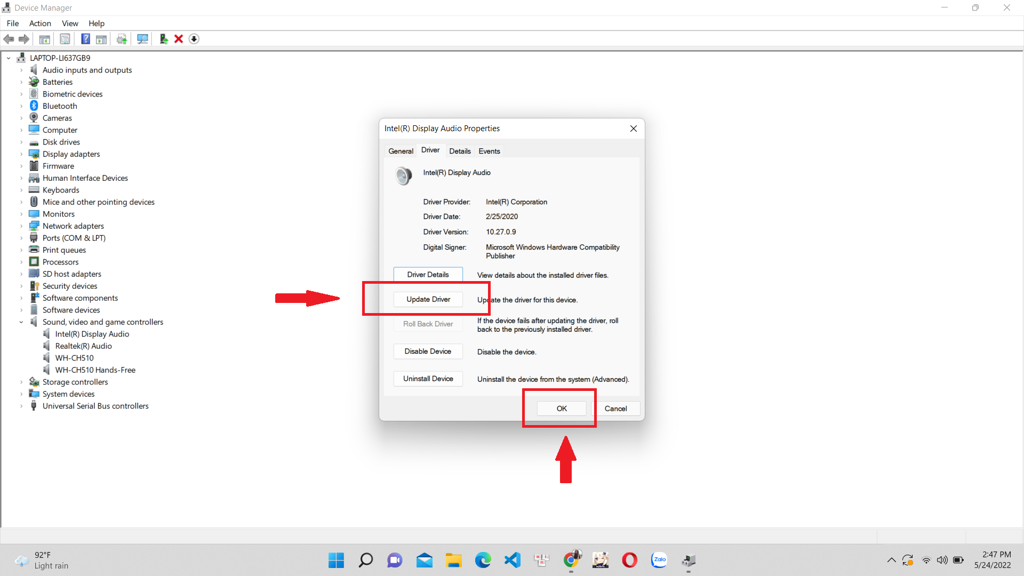Click the down-arrow disable device icon
The height and width of the screenshot is (576, 1024).
pyautogui.click(x=194, y=39)
